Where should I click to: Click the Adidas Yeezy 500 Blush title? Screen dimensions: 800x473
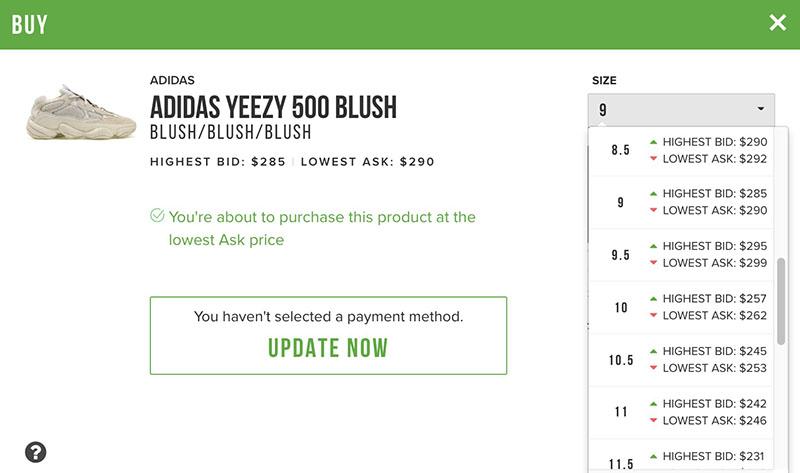point(273,107)
